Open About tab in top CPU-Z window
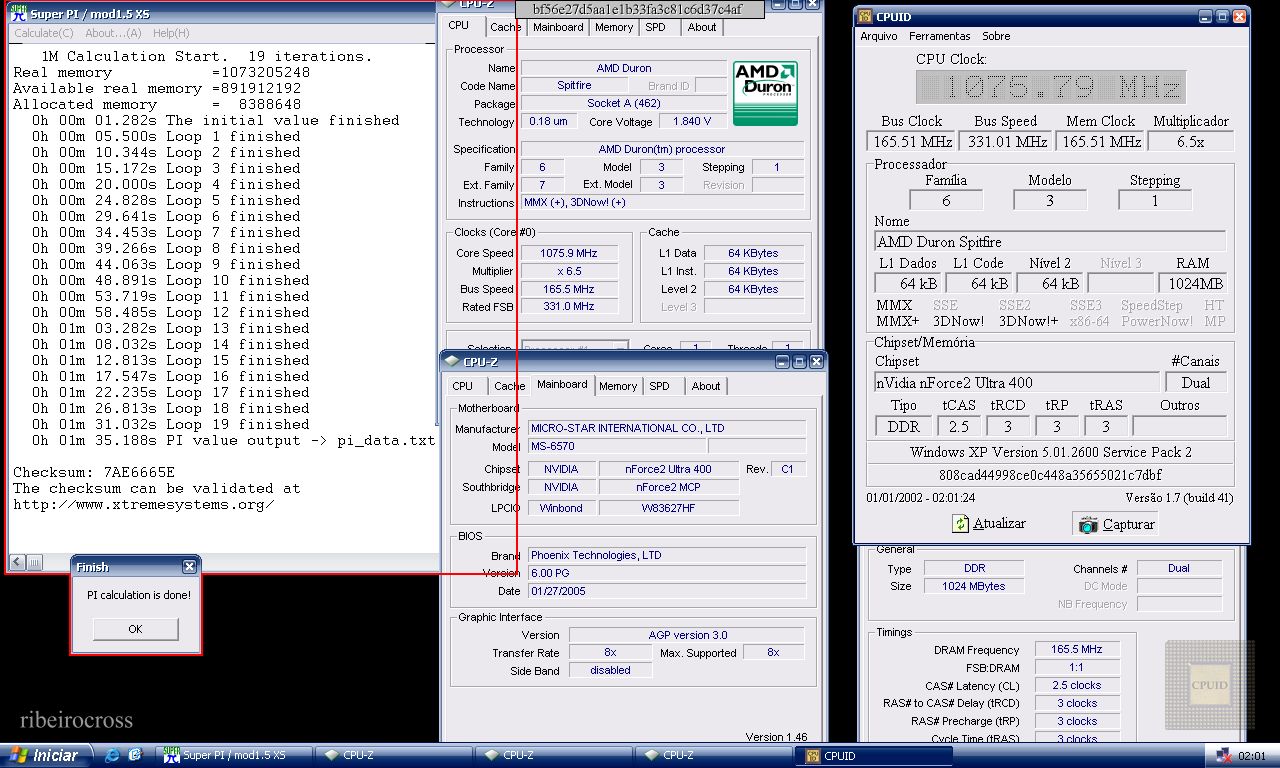 702,27
